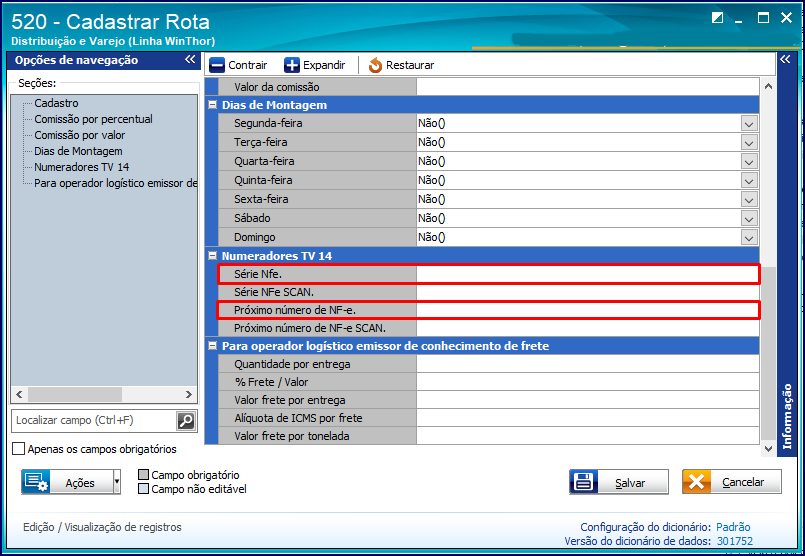Select Comissão por valor section
Image resolution: width=805 pixels, height=556 pixels.
tap(80, 135)
